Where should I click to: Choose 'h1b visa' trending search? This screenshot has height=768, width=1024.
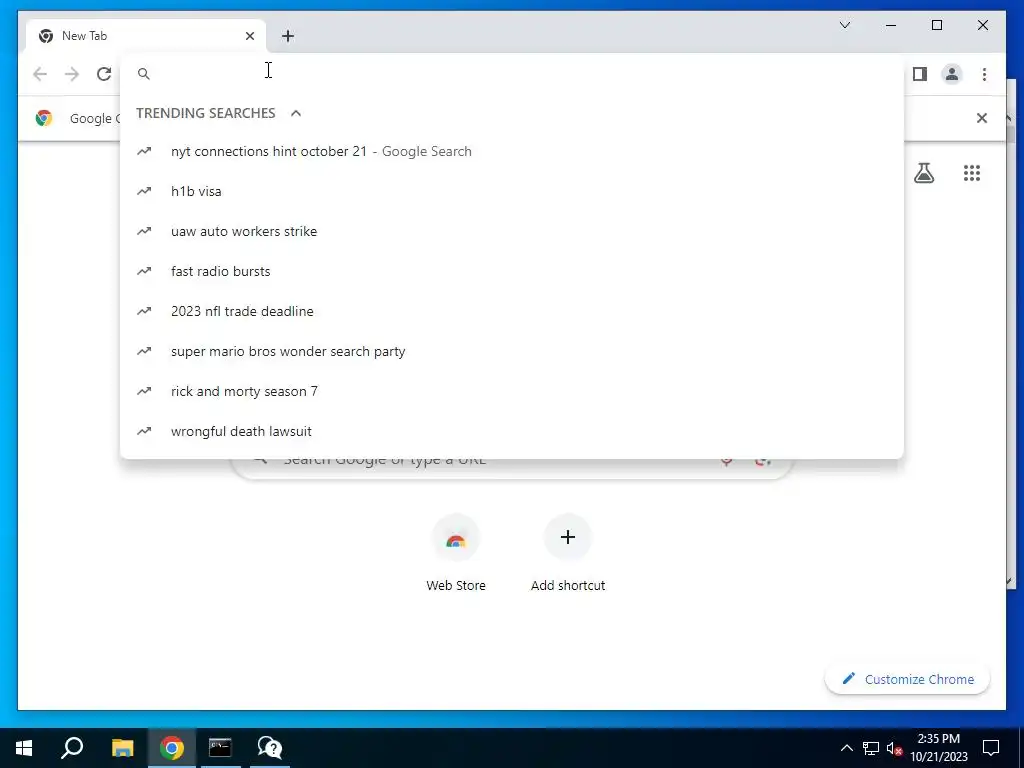[x=512, y=191]
